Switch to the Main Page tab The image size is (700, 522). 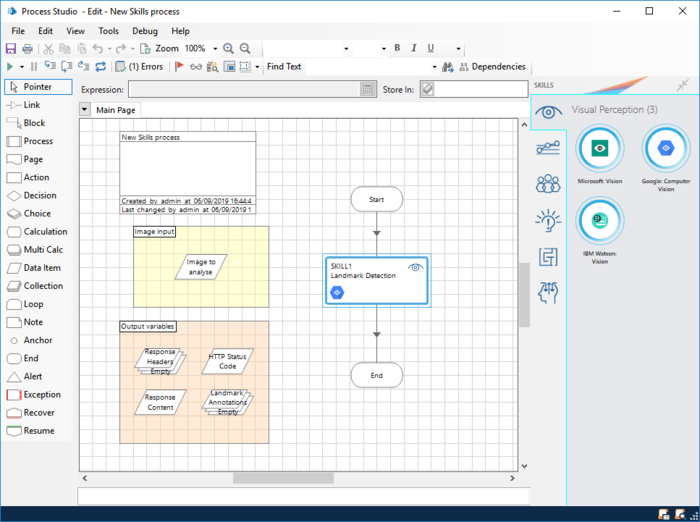point(116,110)
